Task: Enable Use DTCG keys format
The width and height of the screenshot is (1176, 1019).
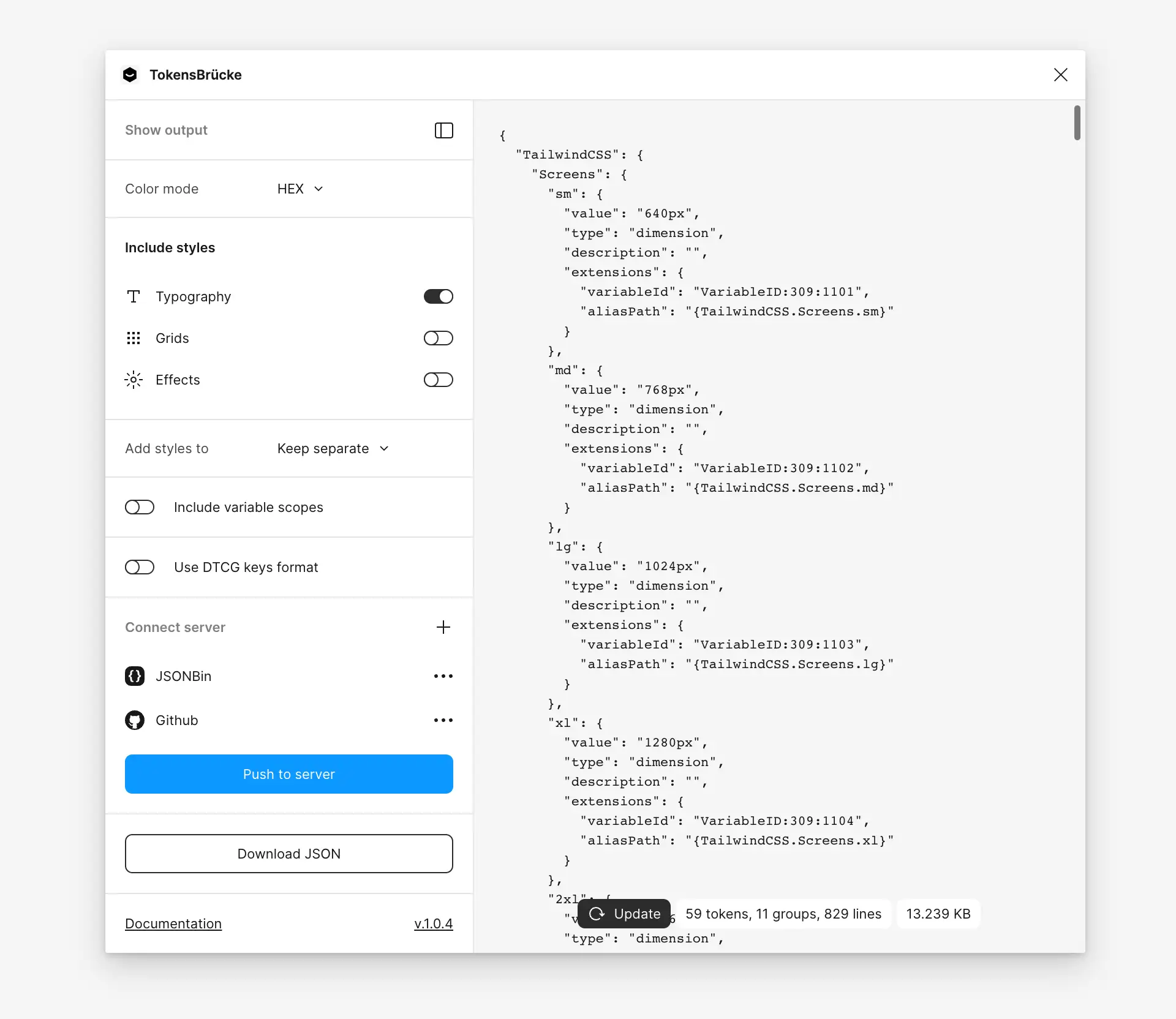Action: [140, 567]
